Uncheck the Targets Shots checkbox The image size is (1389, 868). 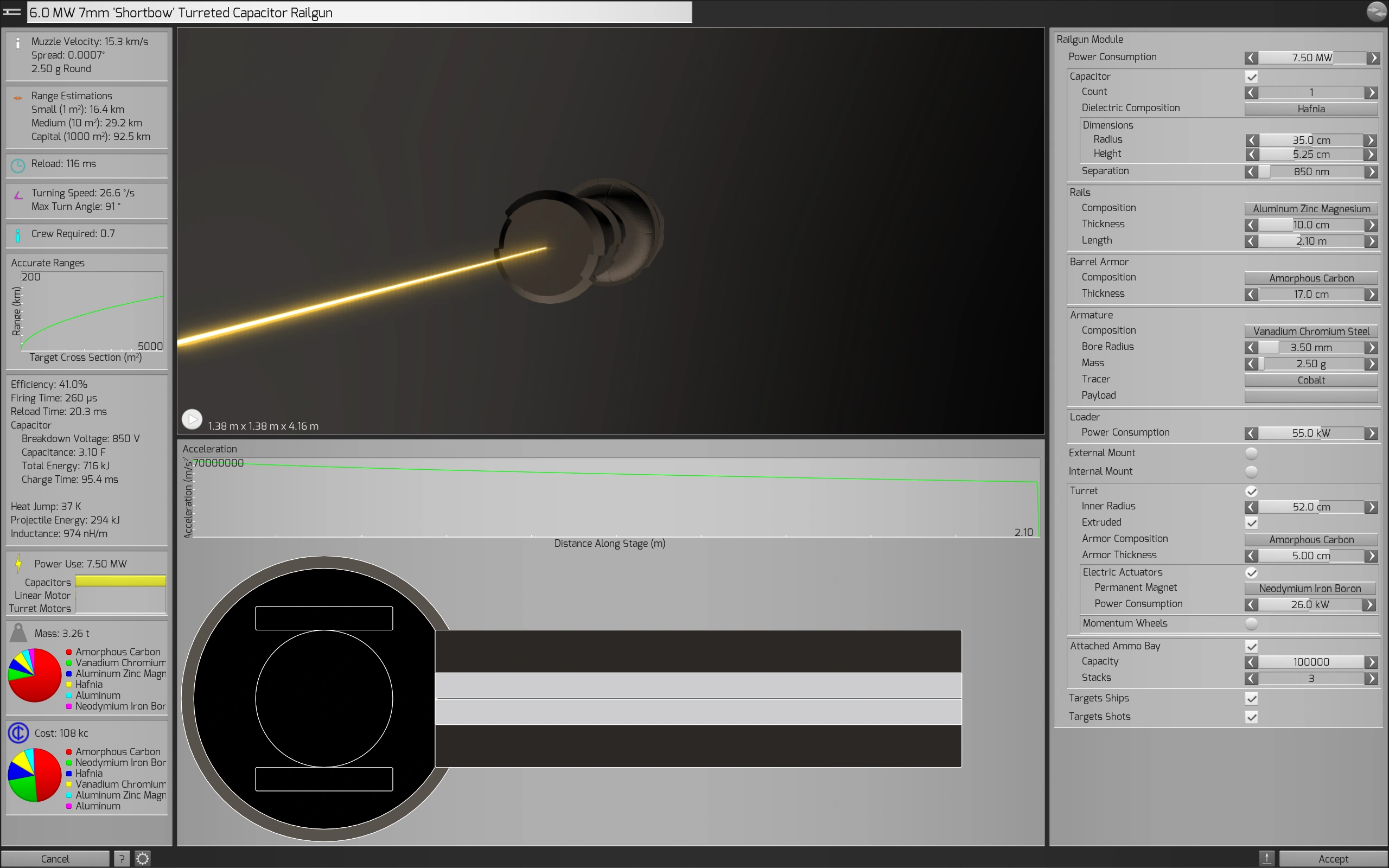1251,717
